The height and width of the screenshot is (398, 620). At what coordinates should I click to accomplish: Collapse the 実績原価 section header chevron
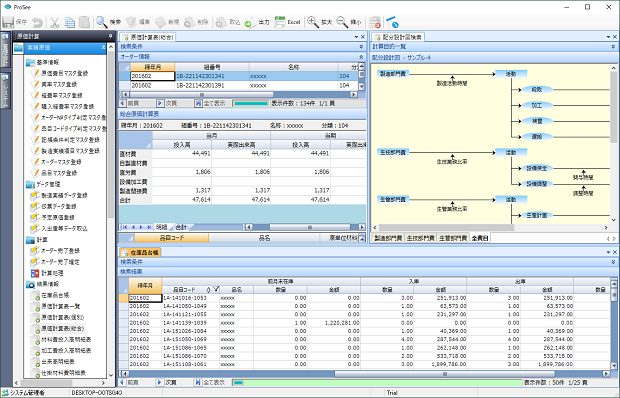(x=103, y=47)
